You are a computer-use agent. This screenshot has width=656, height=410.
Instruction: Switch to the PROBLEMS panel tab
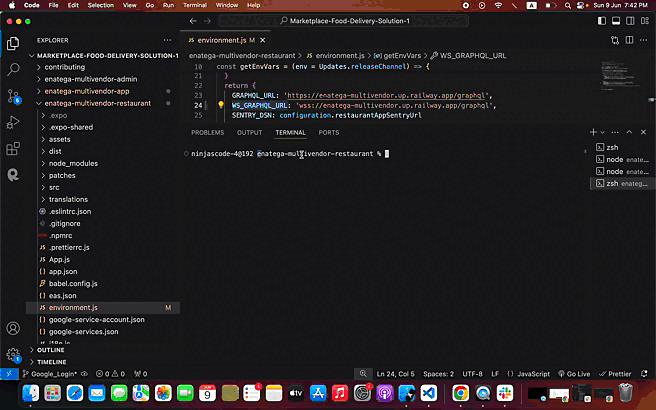[x=207, y=132]
